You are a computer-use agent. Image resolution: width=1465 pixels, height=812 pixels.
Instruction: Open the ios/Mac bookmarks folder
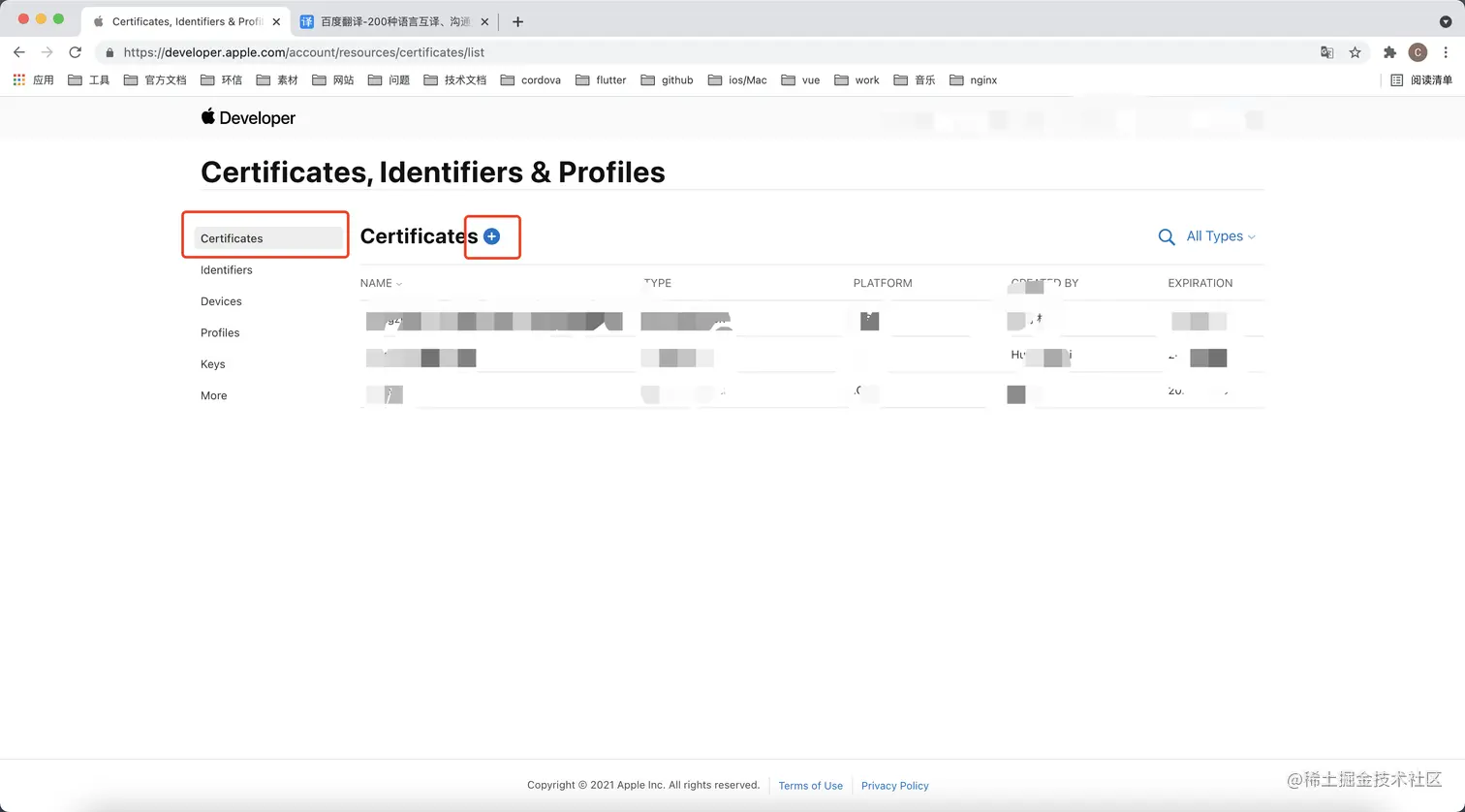[737, 80]
